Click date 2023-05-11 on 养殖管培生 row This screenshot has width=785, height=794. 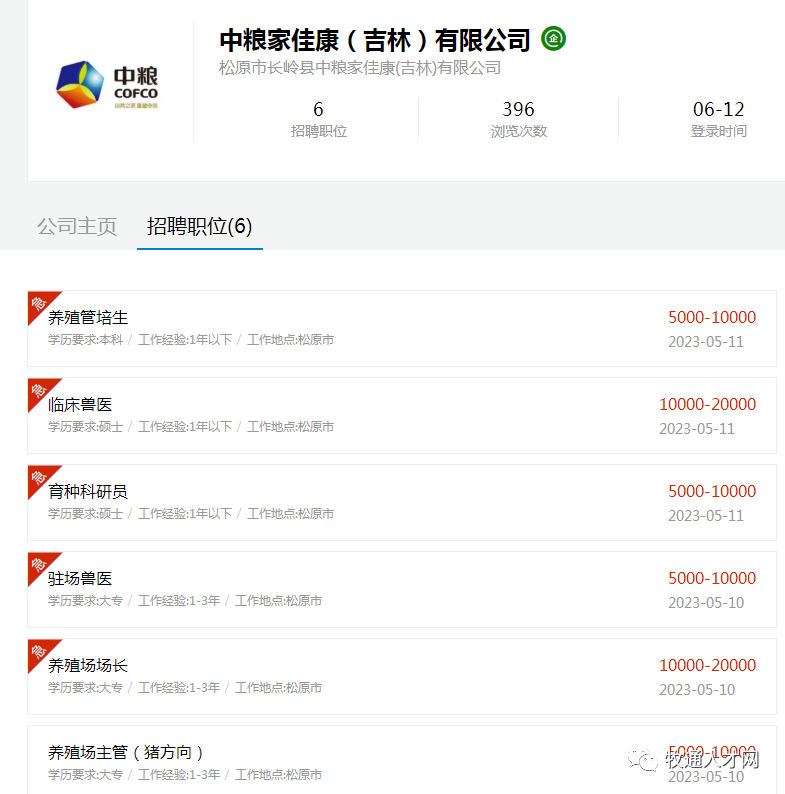coord(706,342)
